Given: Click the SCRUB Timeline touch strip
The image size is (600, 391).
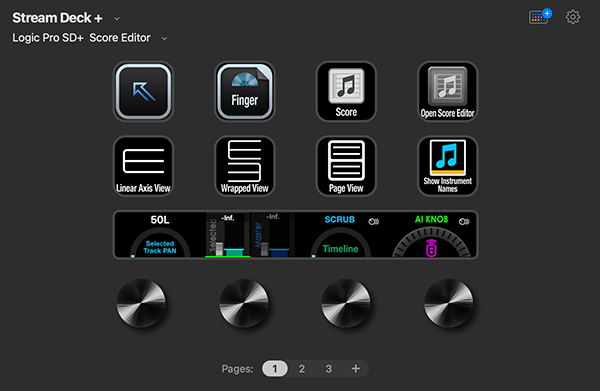Looking at the screenshot, I should click(x=341, y=235).
